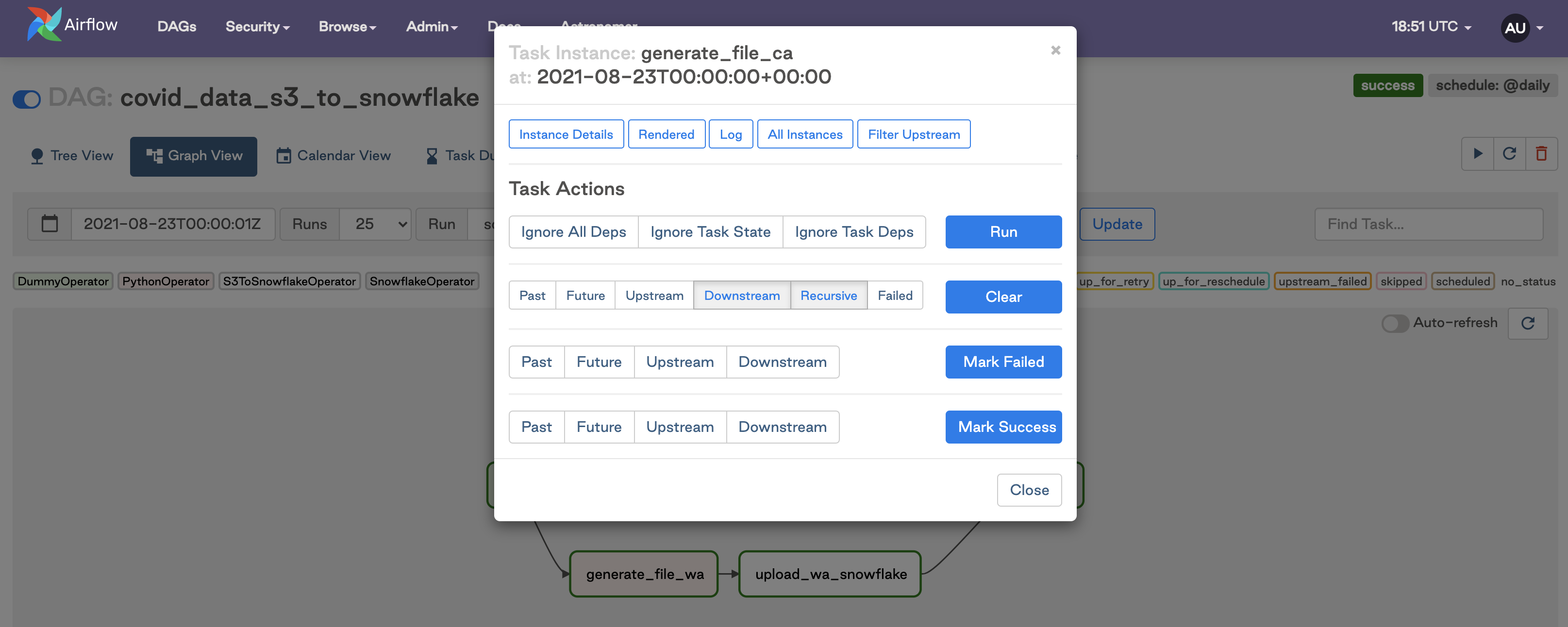Open the Browse dropdown menu
The height and width of the screenshot is (627, 1568).
tap(348, 26)
